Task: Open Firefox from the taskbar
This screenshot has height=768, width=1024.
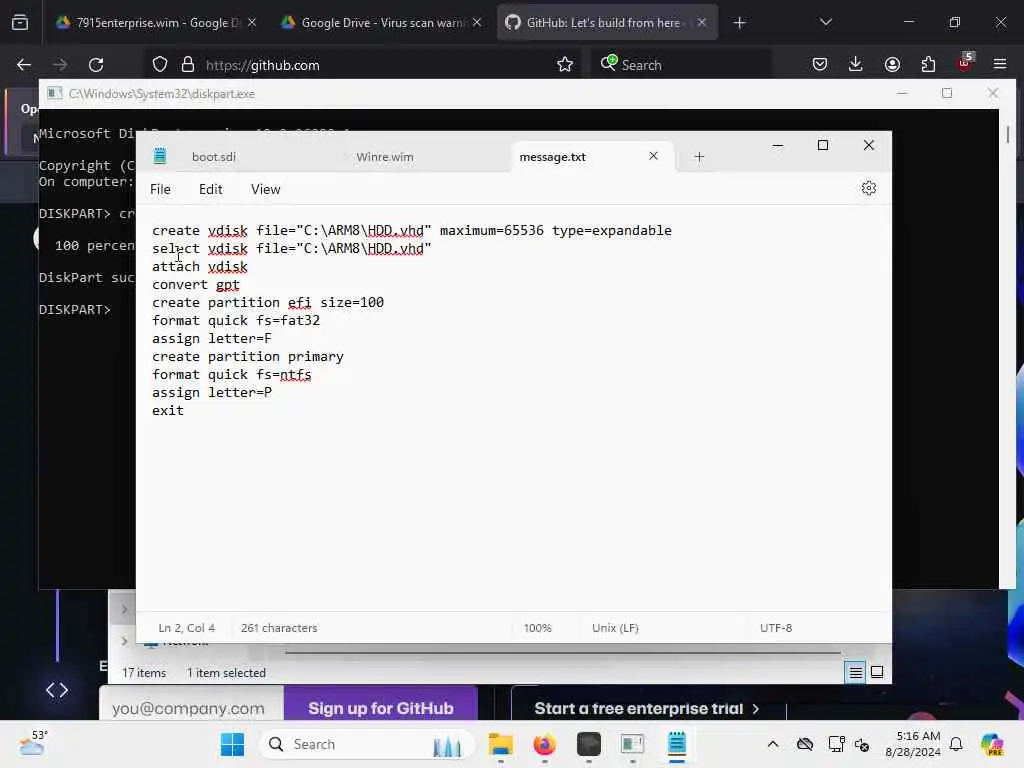Action: coord(545,744)
